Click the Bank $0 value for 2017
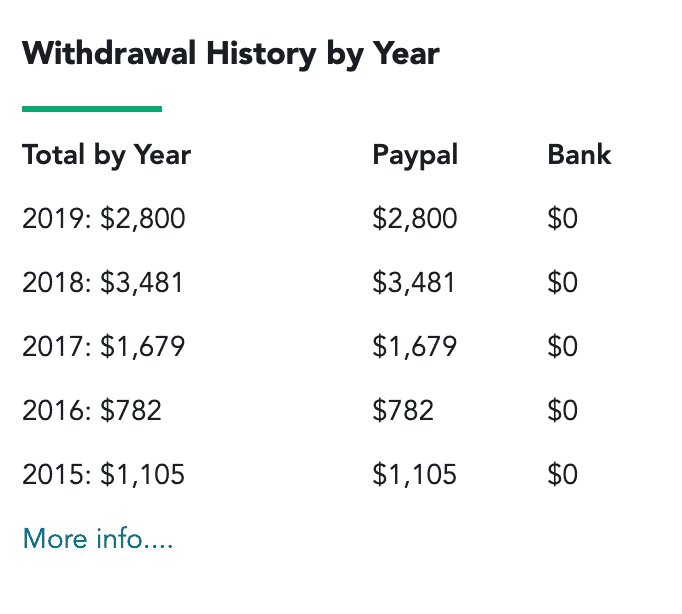Viewport: 682px width, 614px height. point(563,347)
